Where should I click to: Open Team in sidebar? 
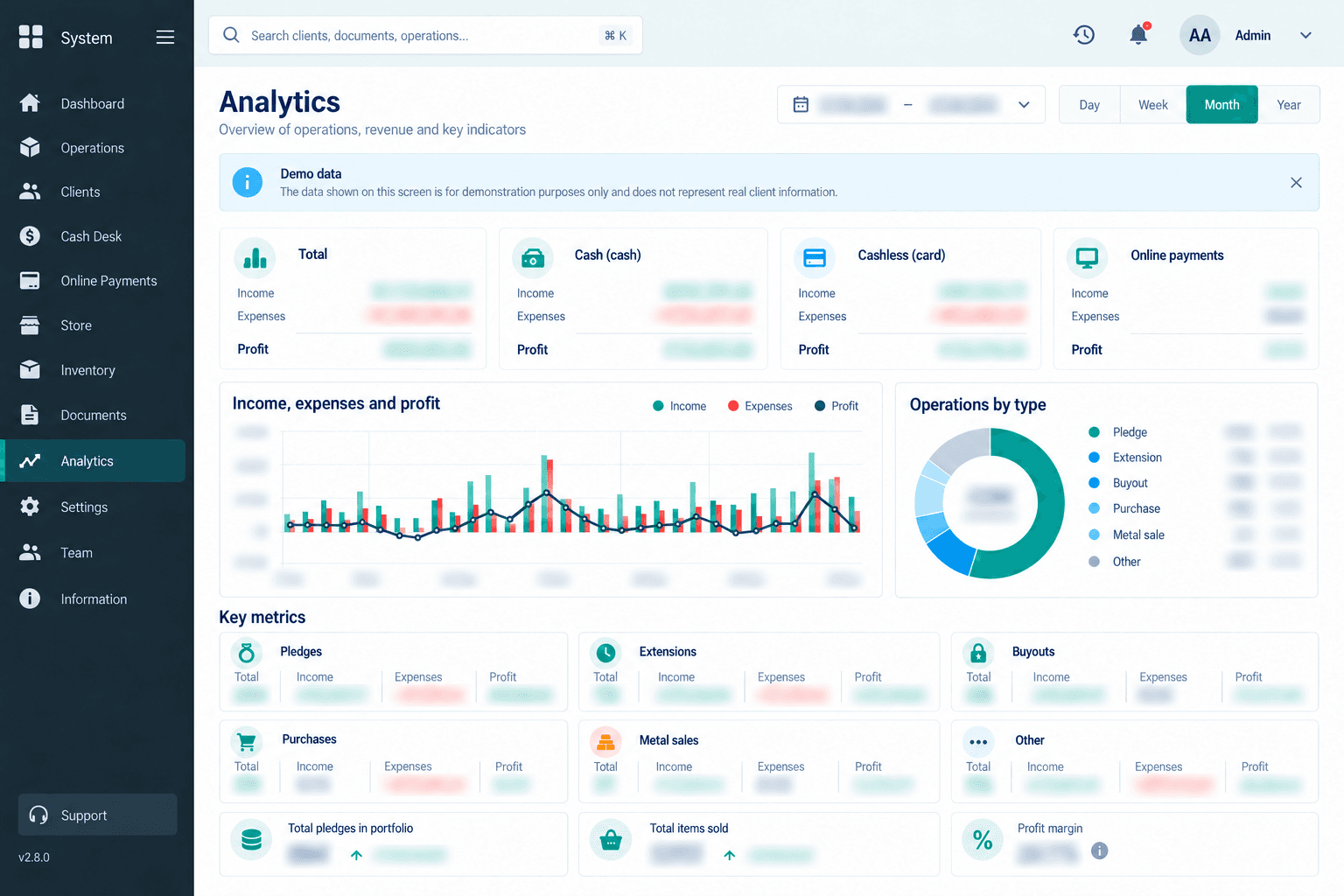tap(94, 552)
